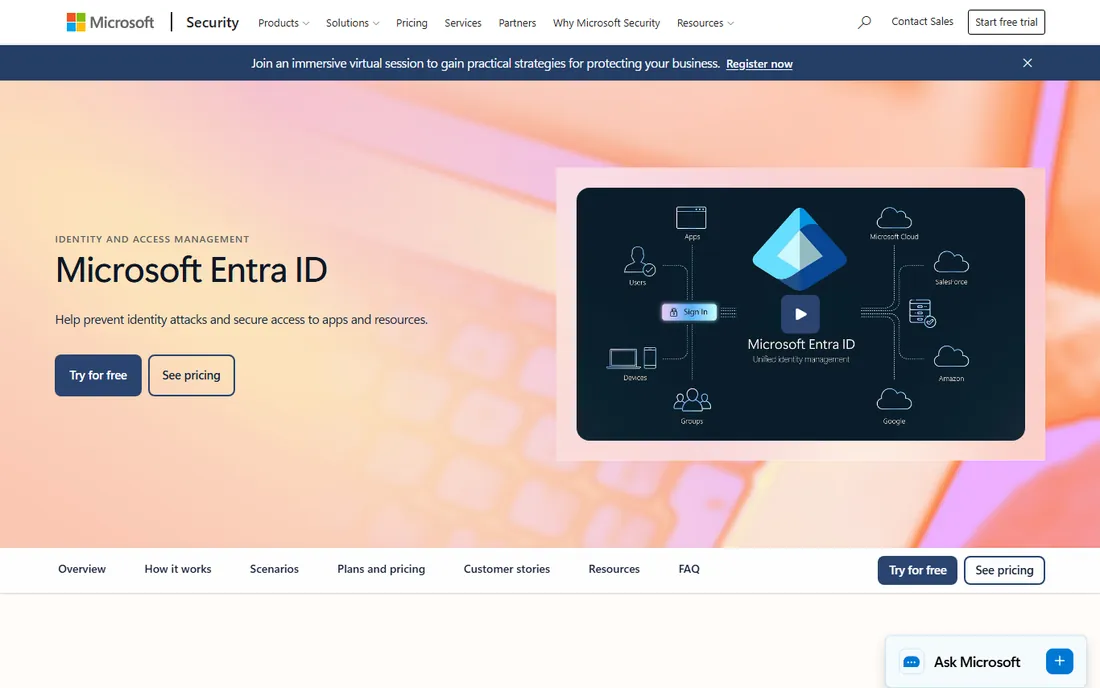The width and height of the screenshot is (1100, 688).
Task: Click the server database icon in diagram
Action: [922, 313]
